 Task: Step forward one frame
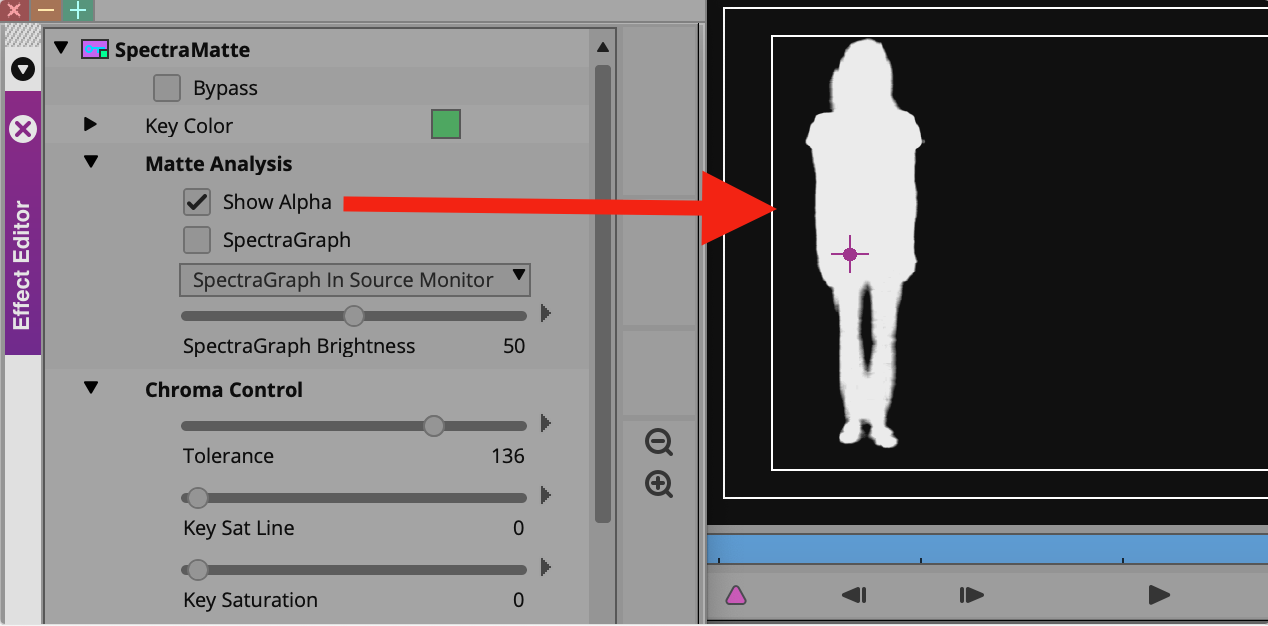pos(971,595)
